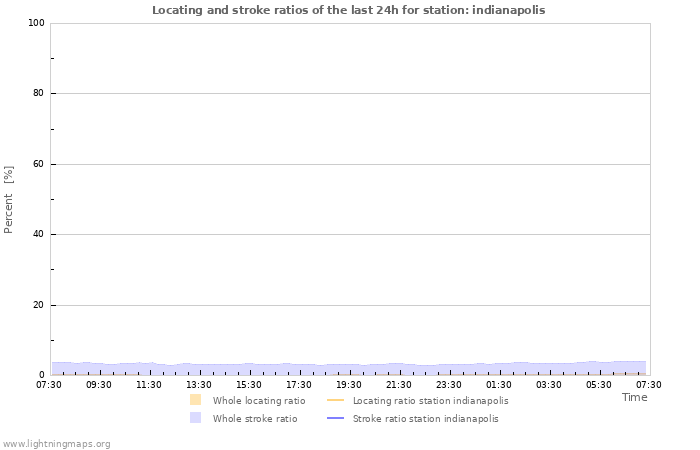Click the blue whole stroke ratio area band

(x=349, y=369)
